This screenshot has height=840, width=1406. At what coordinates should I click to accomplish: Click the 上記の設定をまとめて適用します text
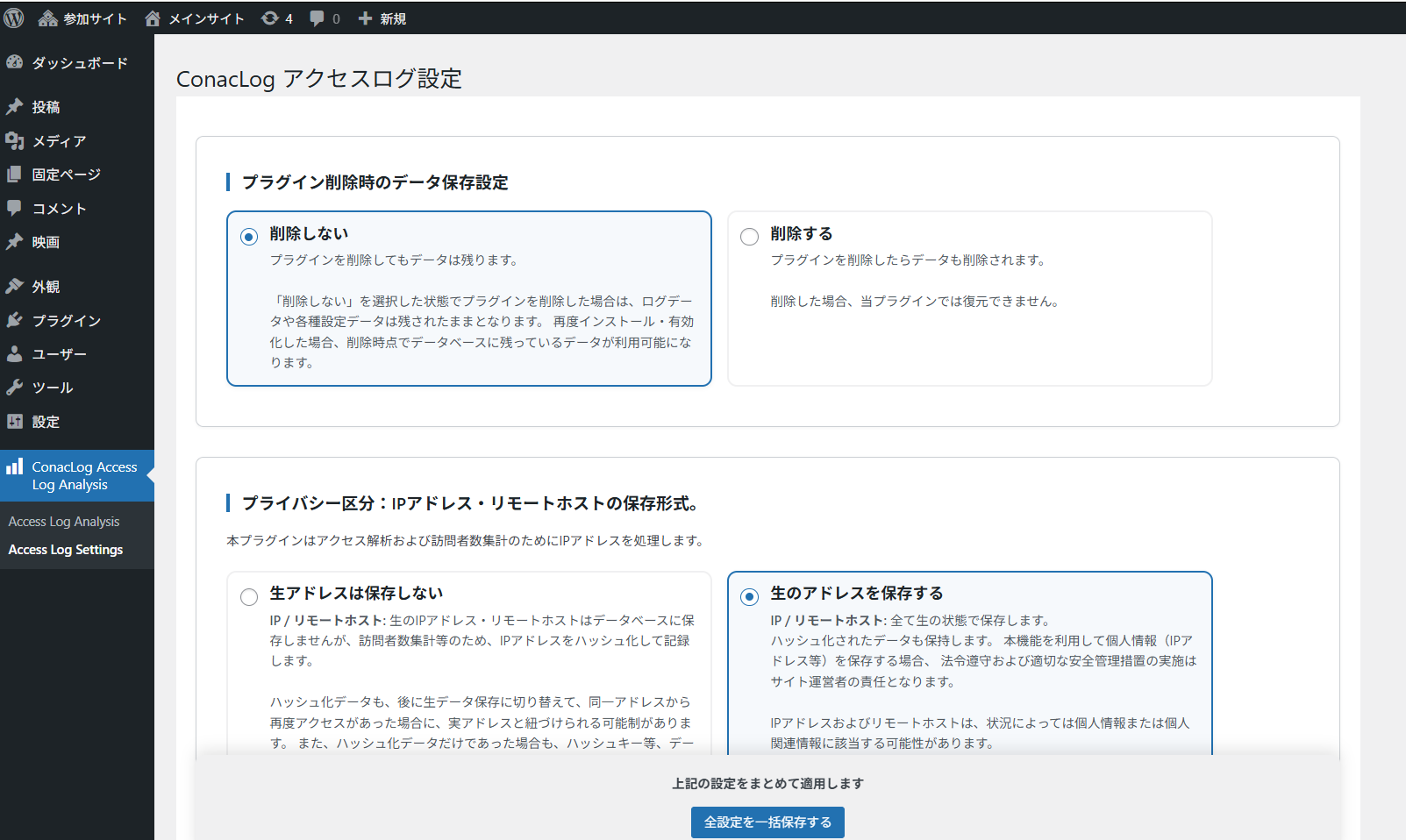pos(767,784)
